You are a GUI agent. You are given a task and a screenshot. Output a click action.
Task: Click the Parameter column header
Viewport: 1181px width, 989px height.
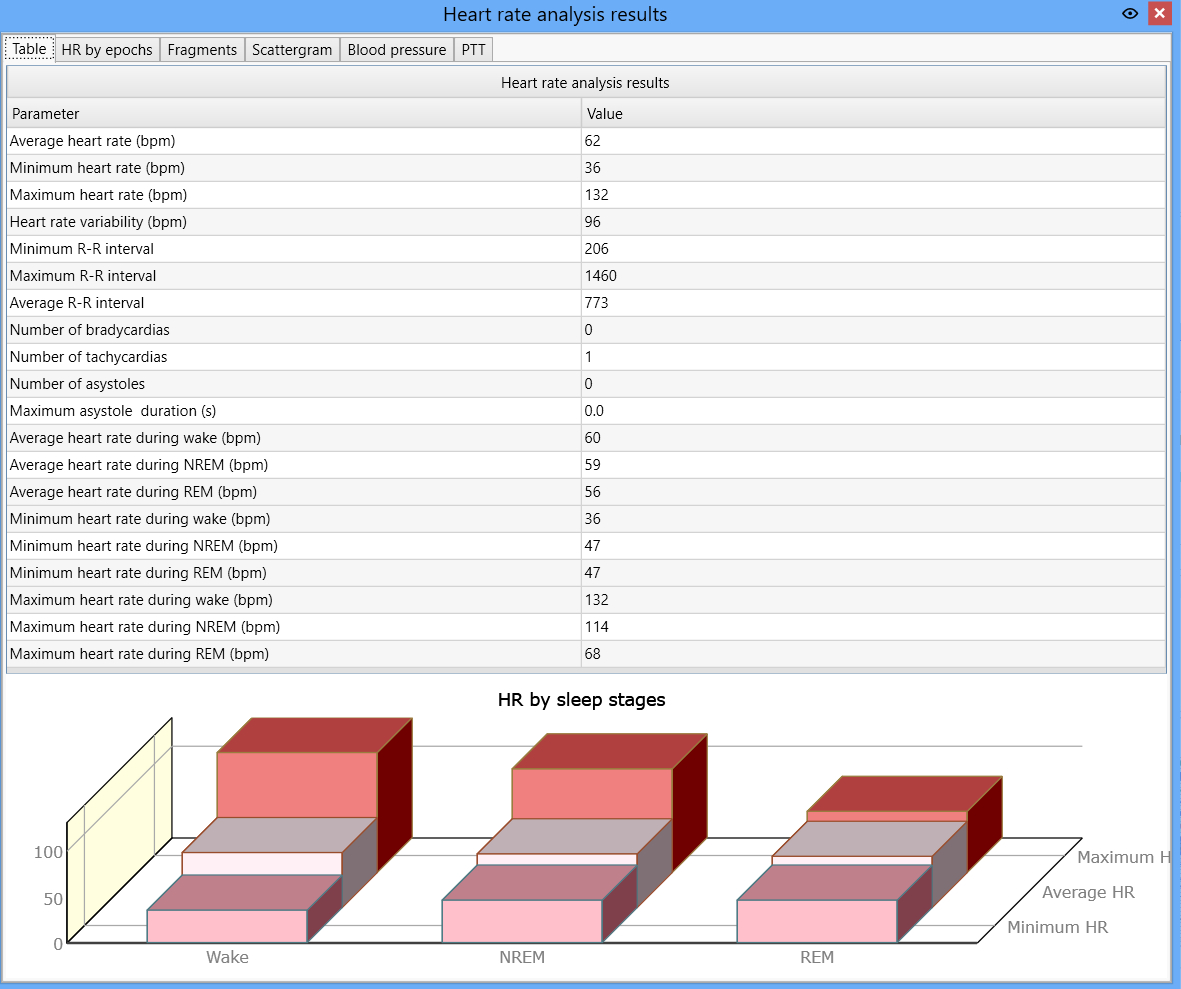click(294, 114)
